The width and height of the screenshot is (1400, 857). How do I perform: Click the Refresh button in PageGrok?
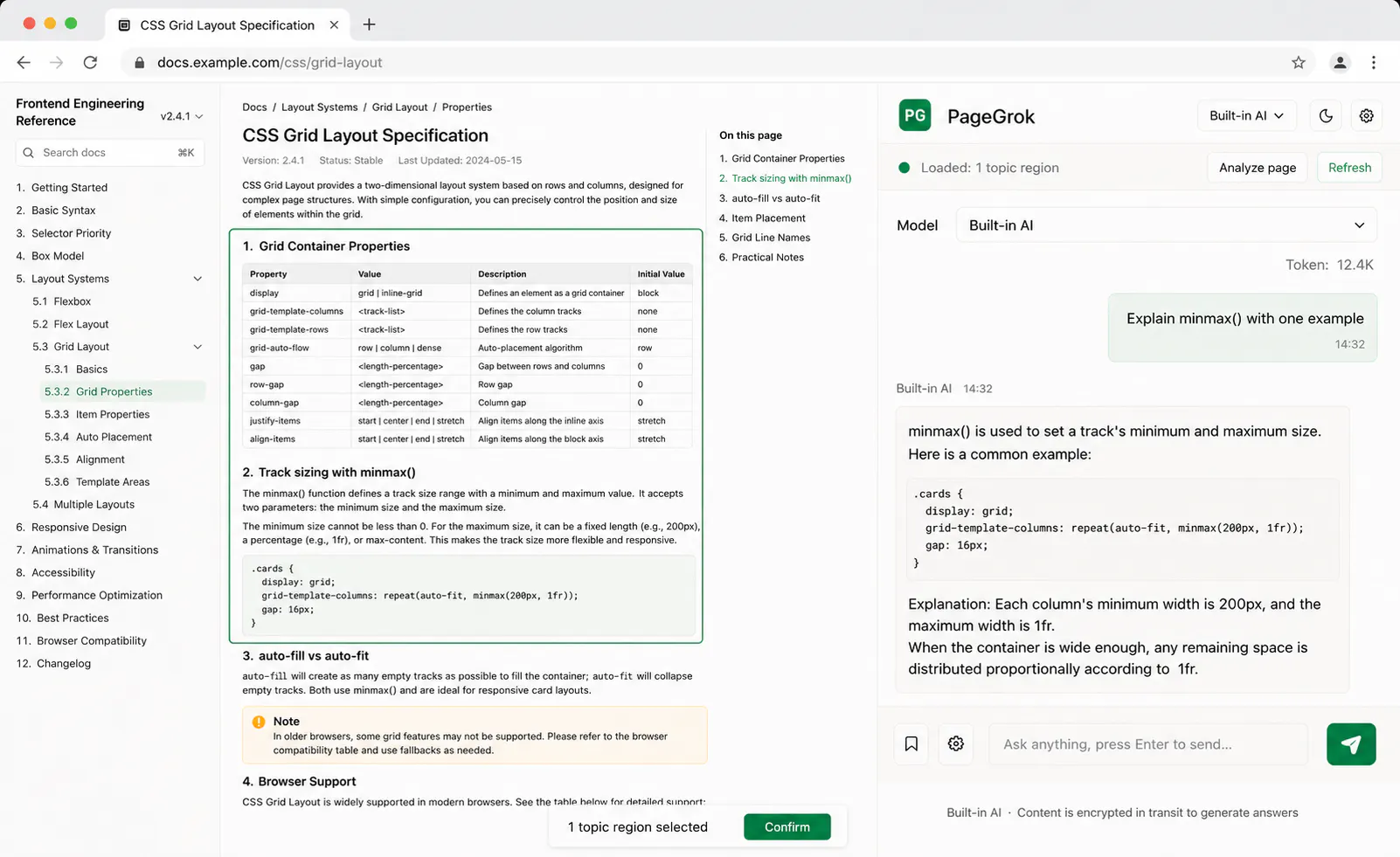click(x=1349, y=168)
